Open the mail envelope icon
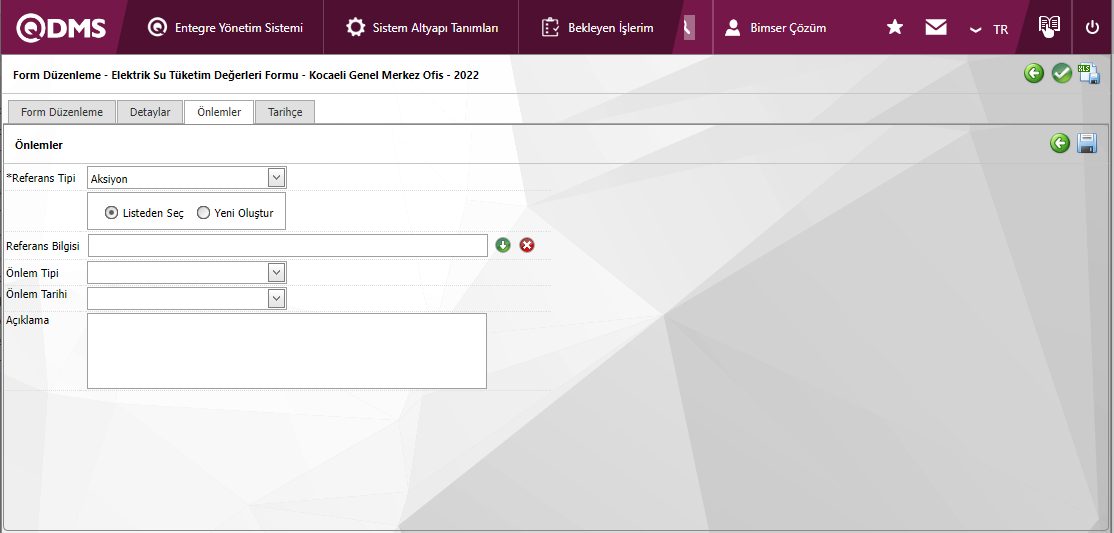 tap(936, 28)
